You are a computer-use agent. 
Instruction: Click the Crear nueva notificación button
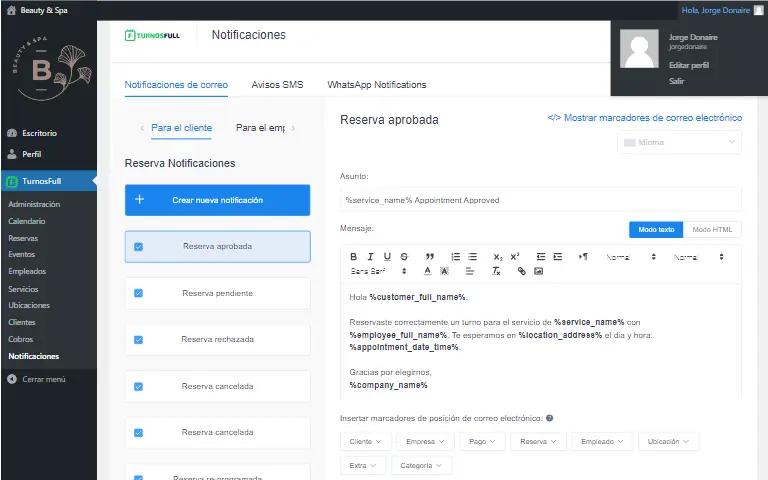tap(217, 200)
